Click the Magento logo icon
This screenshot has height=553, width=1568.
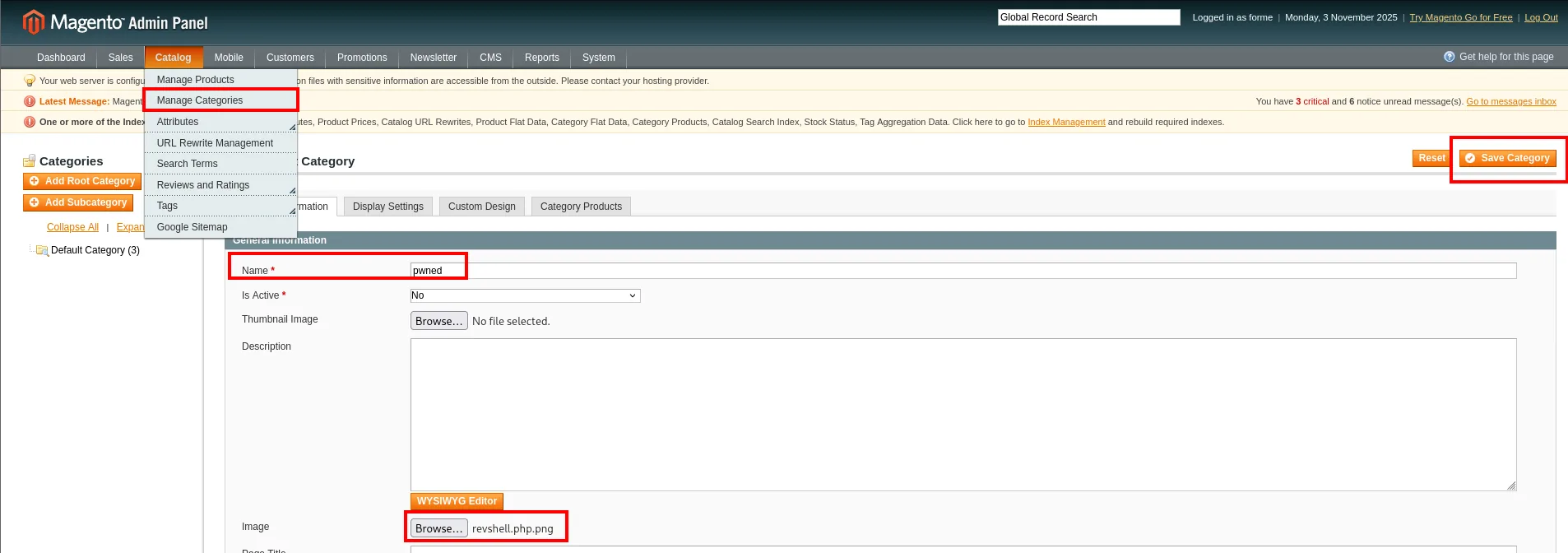[33, 22]
